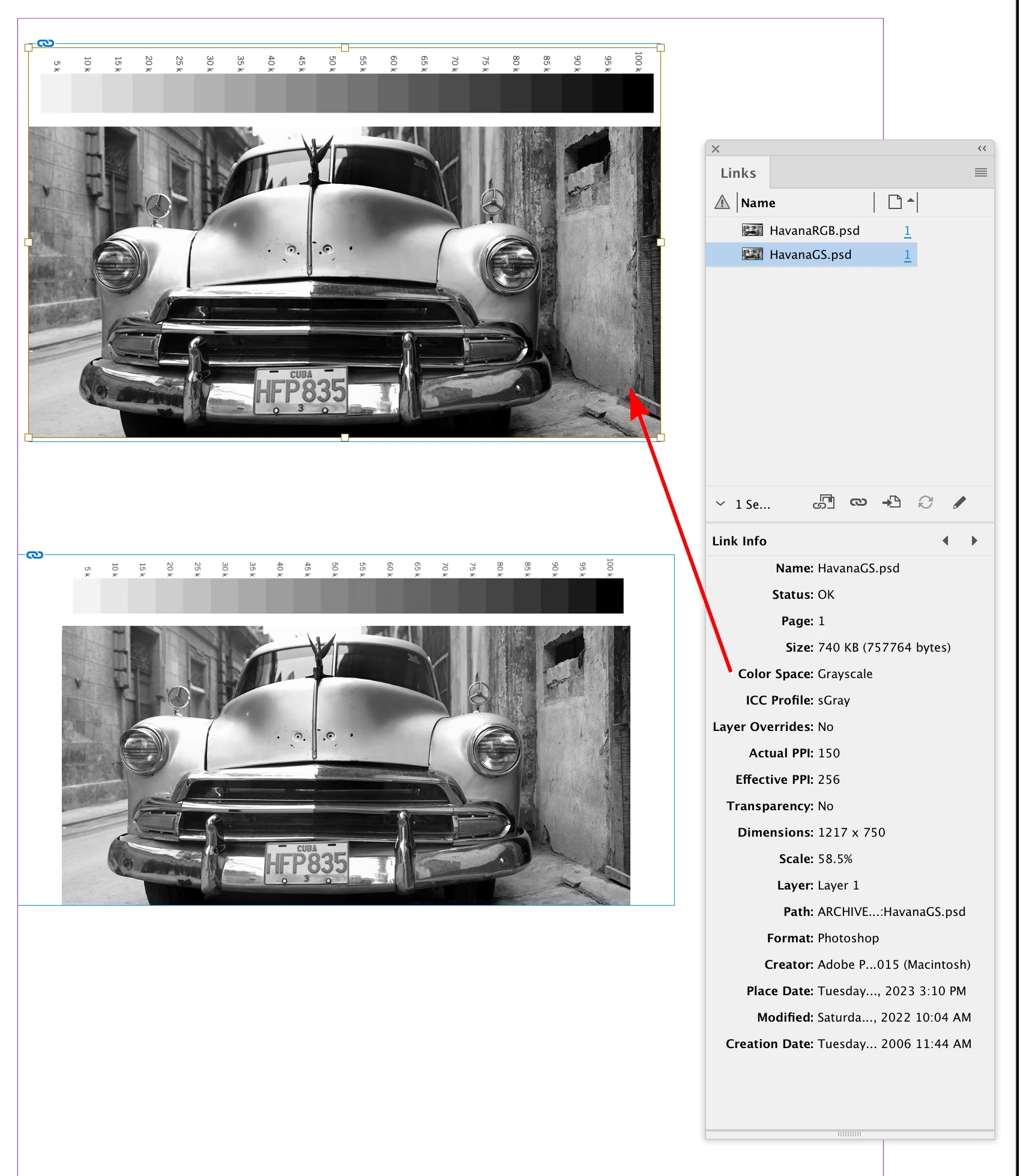Click the Actual PPI 150 value
Screen dimensions: 1023x1176
coord(828,753)
